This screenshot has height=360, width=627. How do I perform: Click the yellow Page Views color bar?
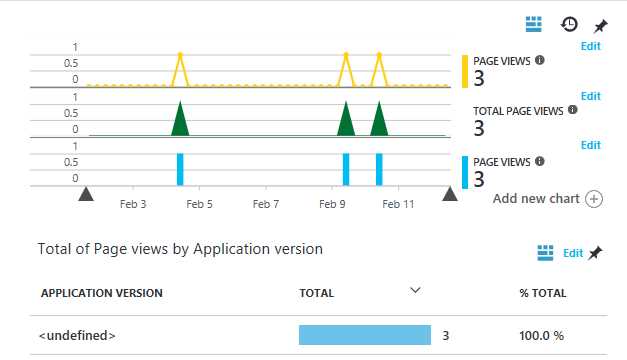coord(465,71)
